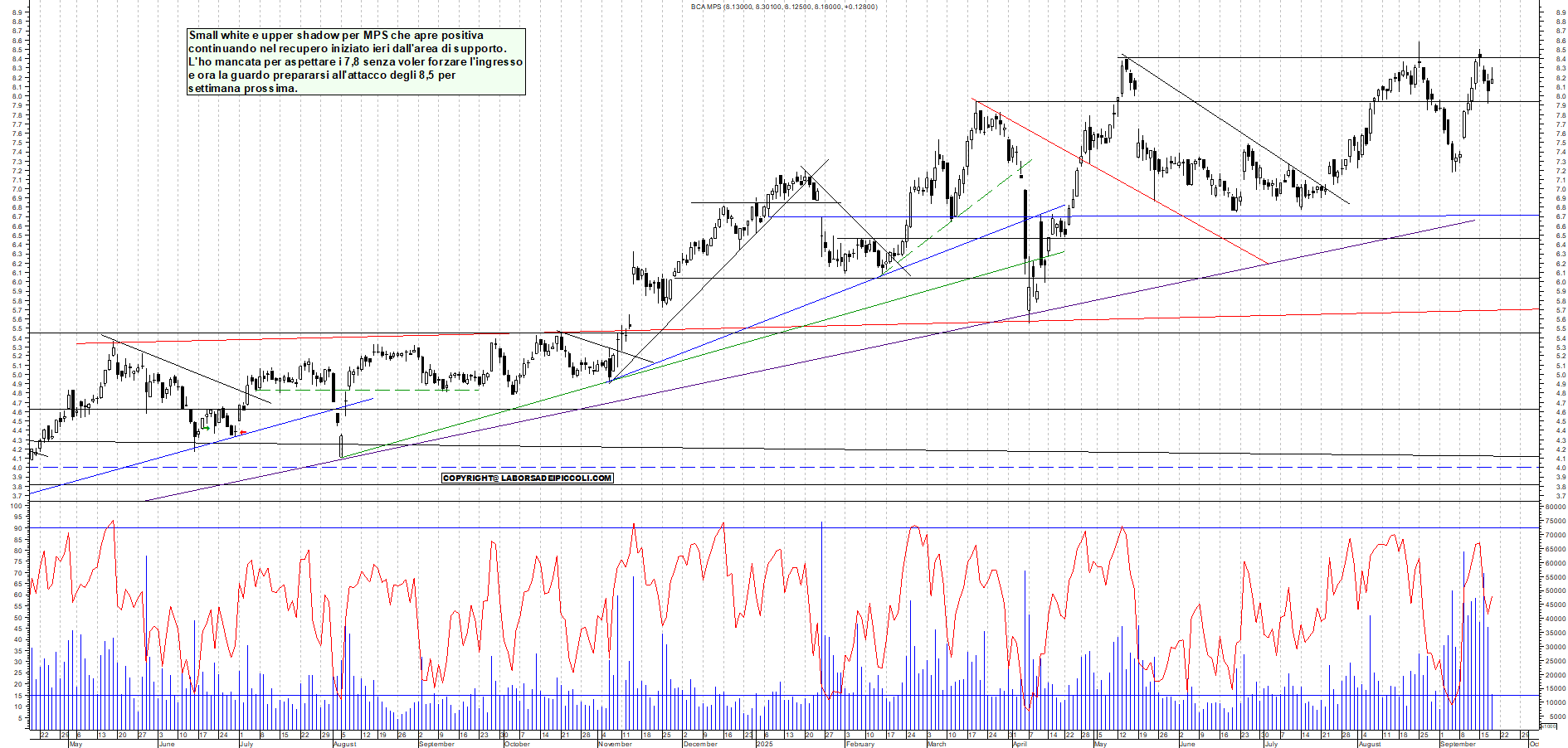Click 5.5 on the right price axis
1568x748 pixels.
click(x=1561, y=328)
